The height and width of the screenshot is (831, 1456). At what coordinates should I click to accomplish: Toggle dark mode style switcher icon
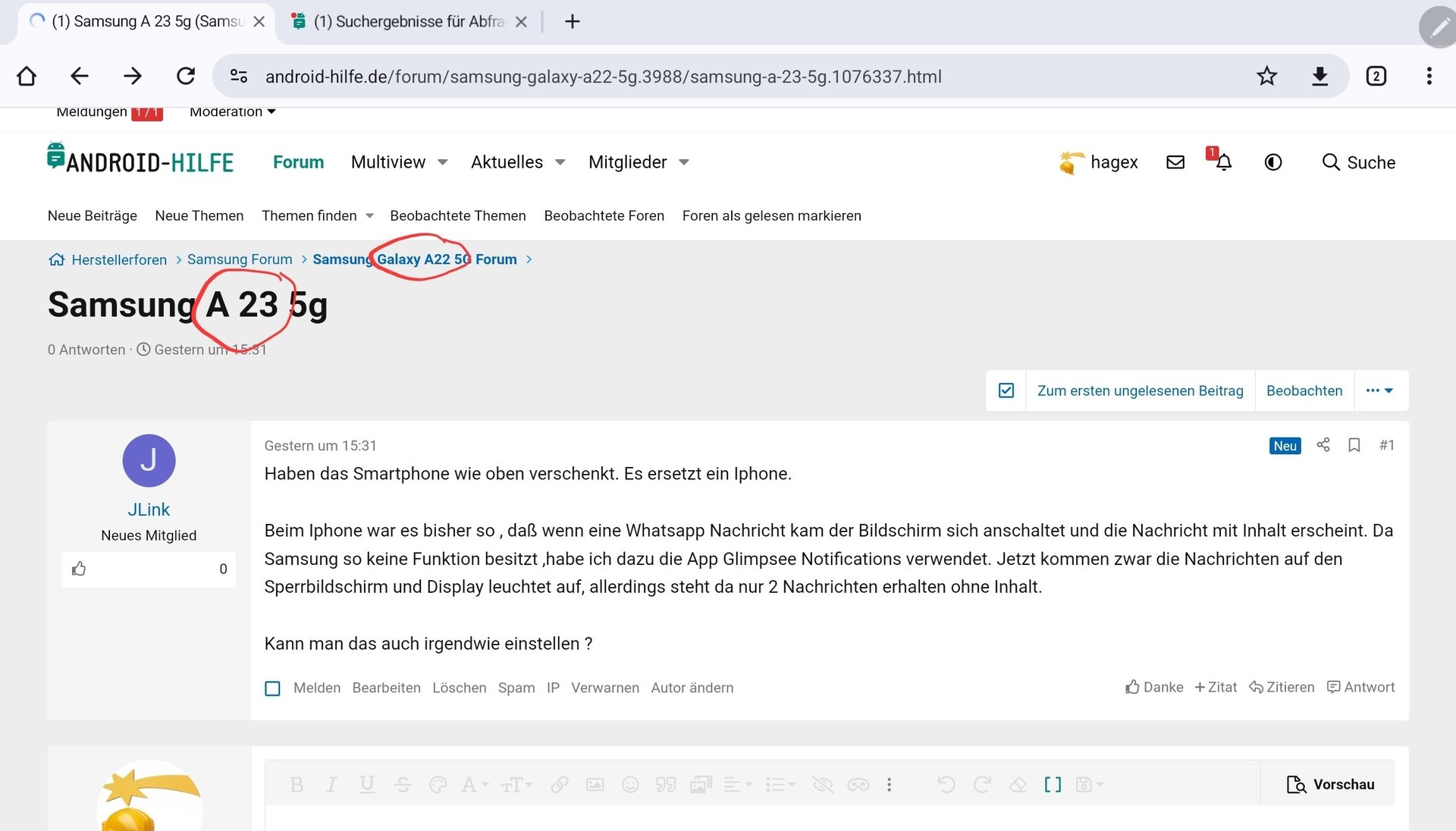1273,162
